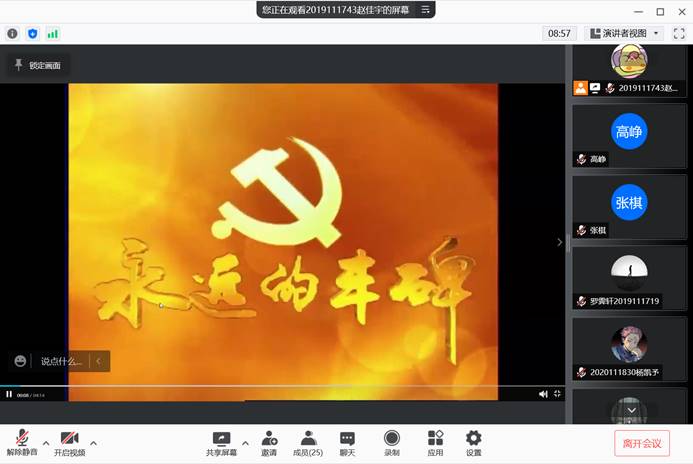
Task: Open the Apps (应用) icon
Action: click(435, 443)
